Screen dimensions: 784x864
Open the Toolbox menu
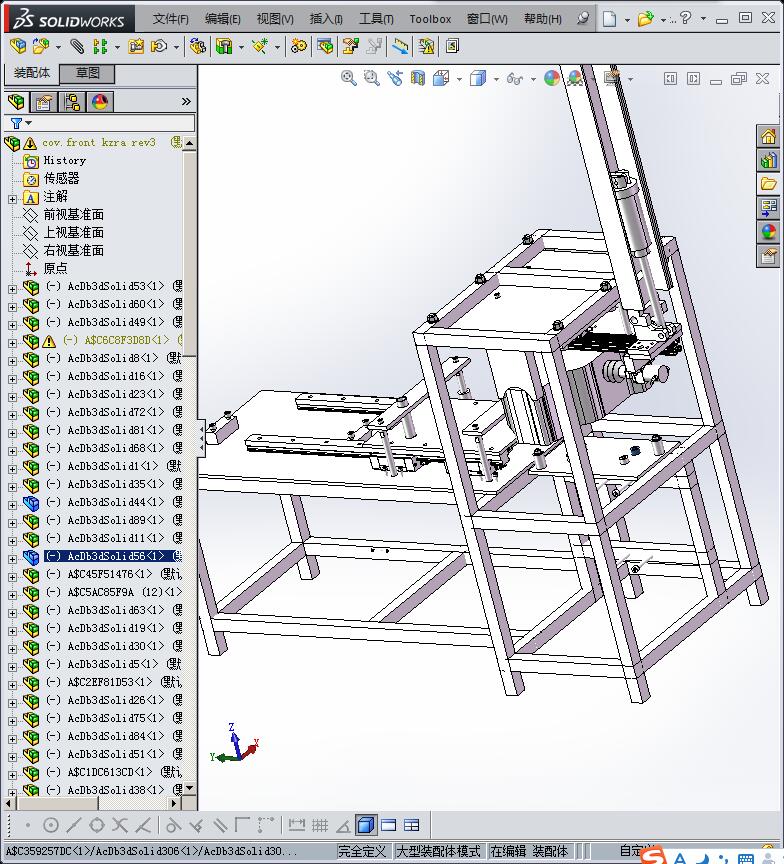pyautogui.click(x=430, y=19)
